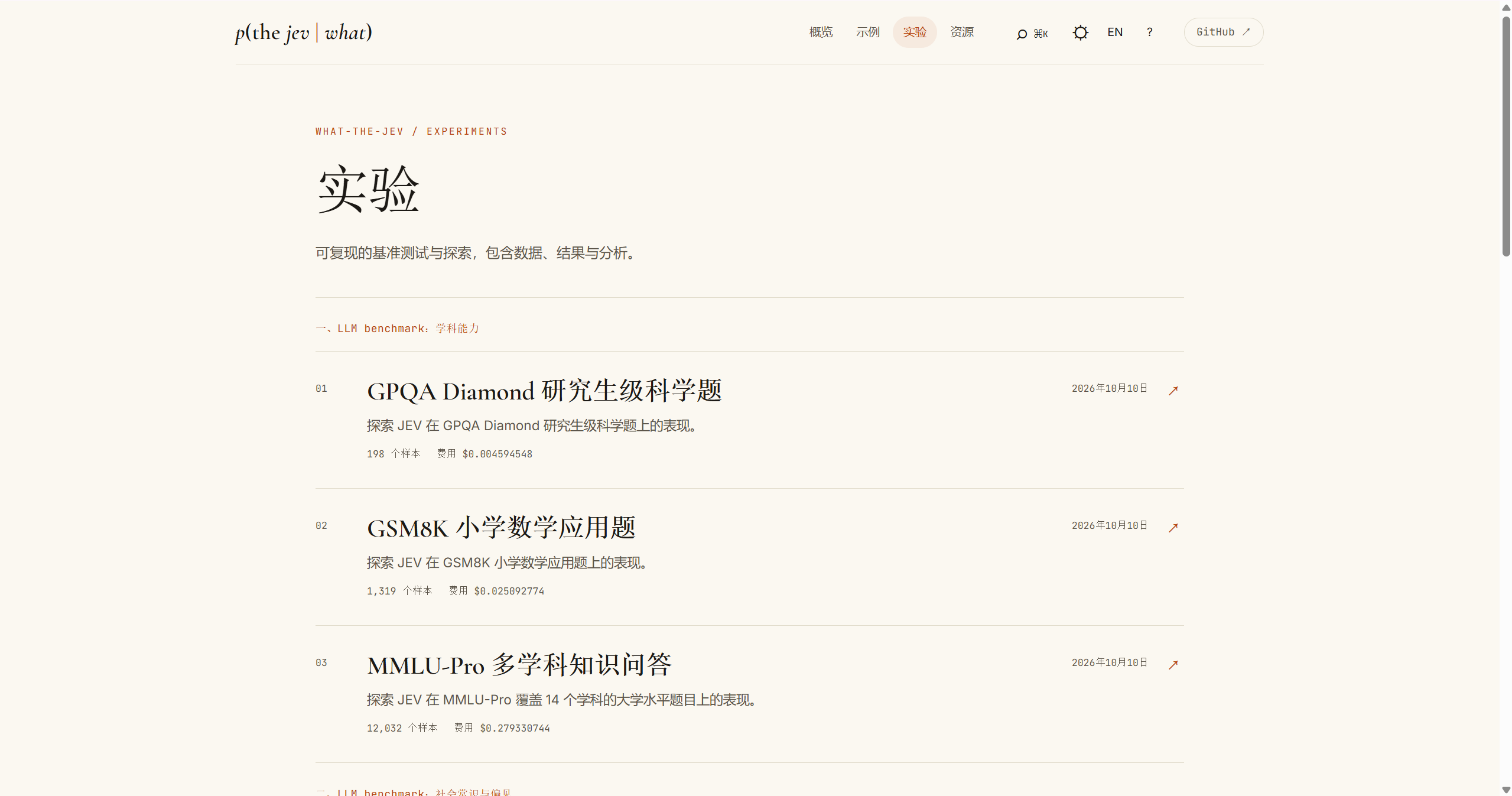Open MMLU-Pro 多学科知识问答 experiment
This screenshot has width=1512, height=796.
pos(519,665)
